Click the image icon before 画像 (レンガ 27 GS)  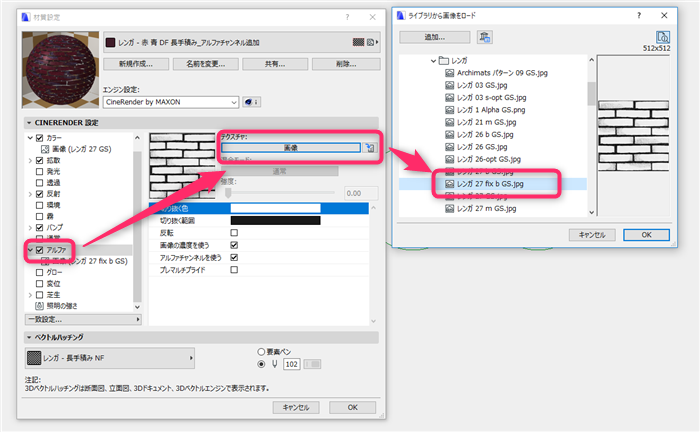(45, 149)
